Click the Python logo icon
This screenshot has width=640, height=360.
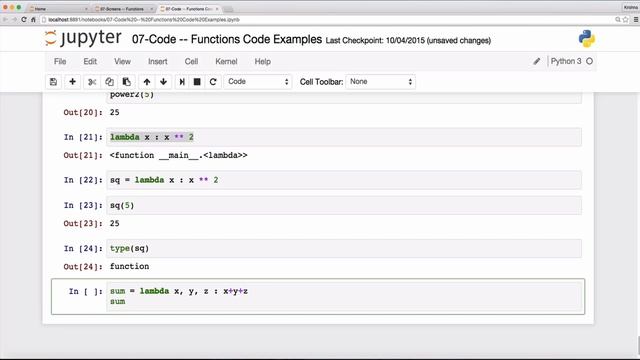pyautogui.click(x=587, y=39)
